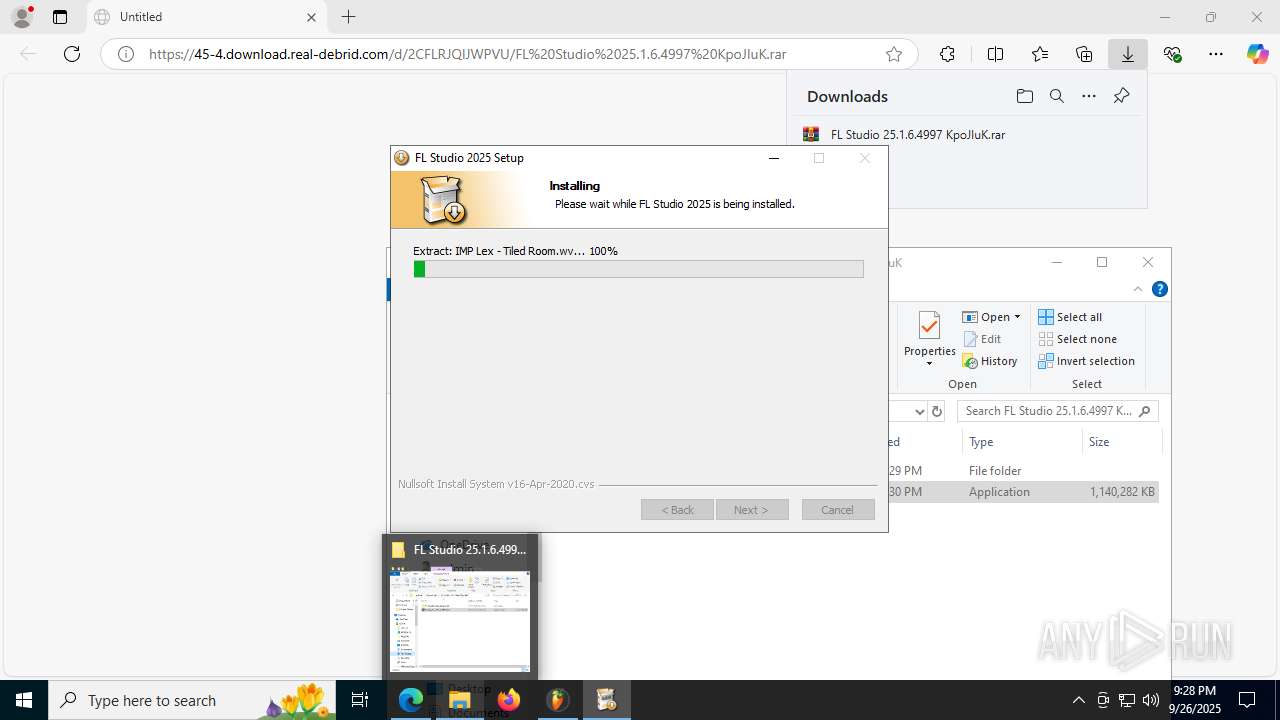Image resolution: width=1280 pixels, height=720 pixels.
Task: Open Edge tab actions menu icon
Action: pos(60,17)
